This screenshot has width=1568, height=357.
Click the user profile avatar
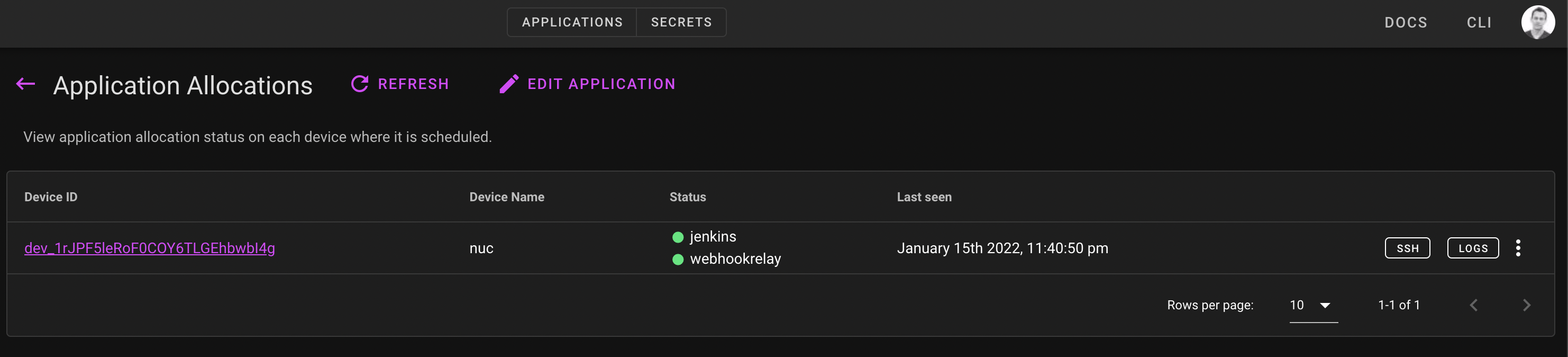[1537, 23]
